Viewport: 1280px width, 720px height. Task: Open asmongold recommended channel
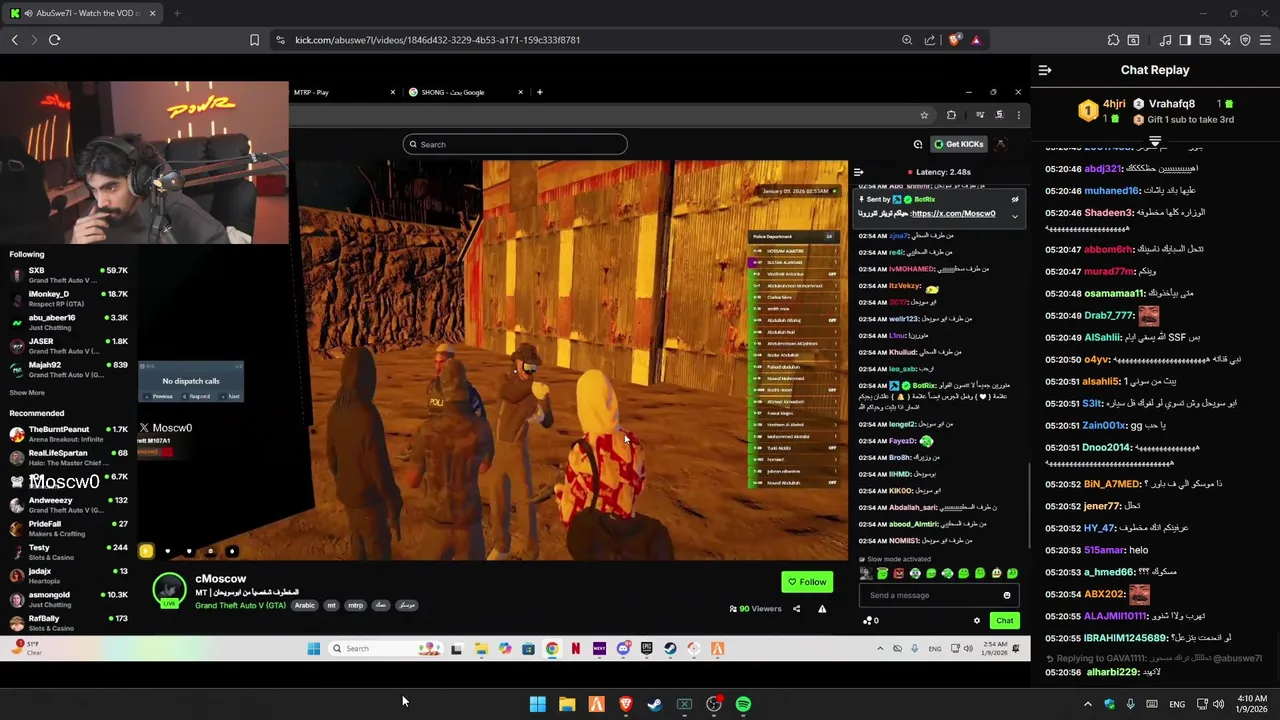click(x=68, y=599)
